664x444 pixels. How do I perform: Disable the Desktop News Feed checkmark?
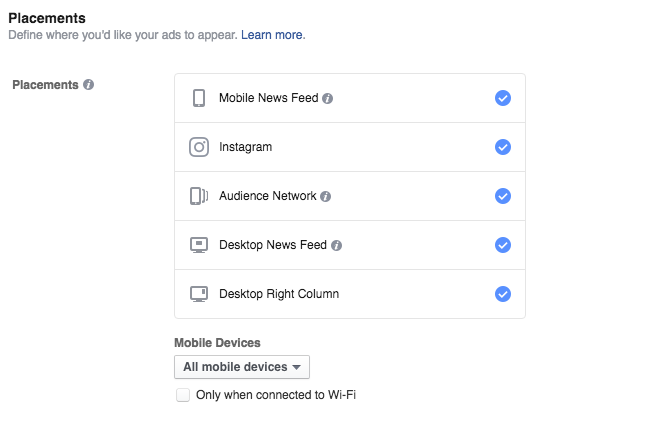tap(503, 245)
